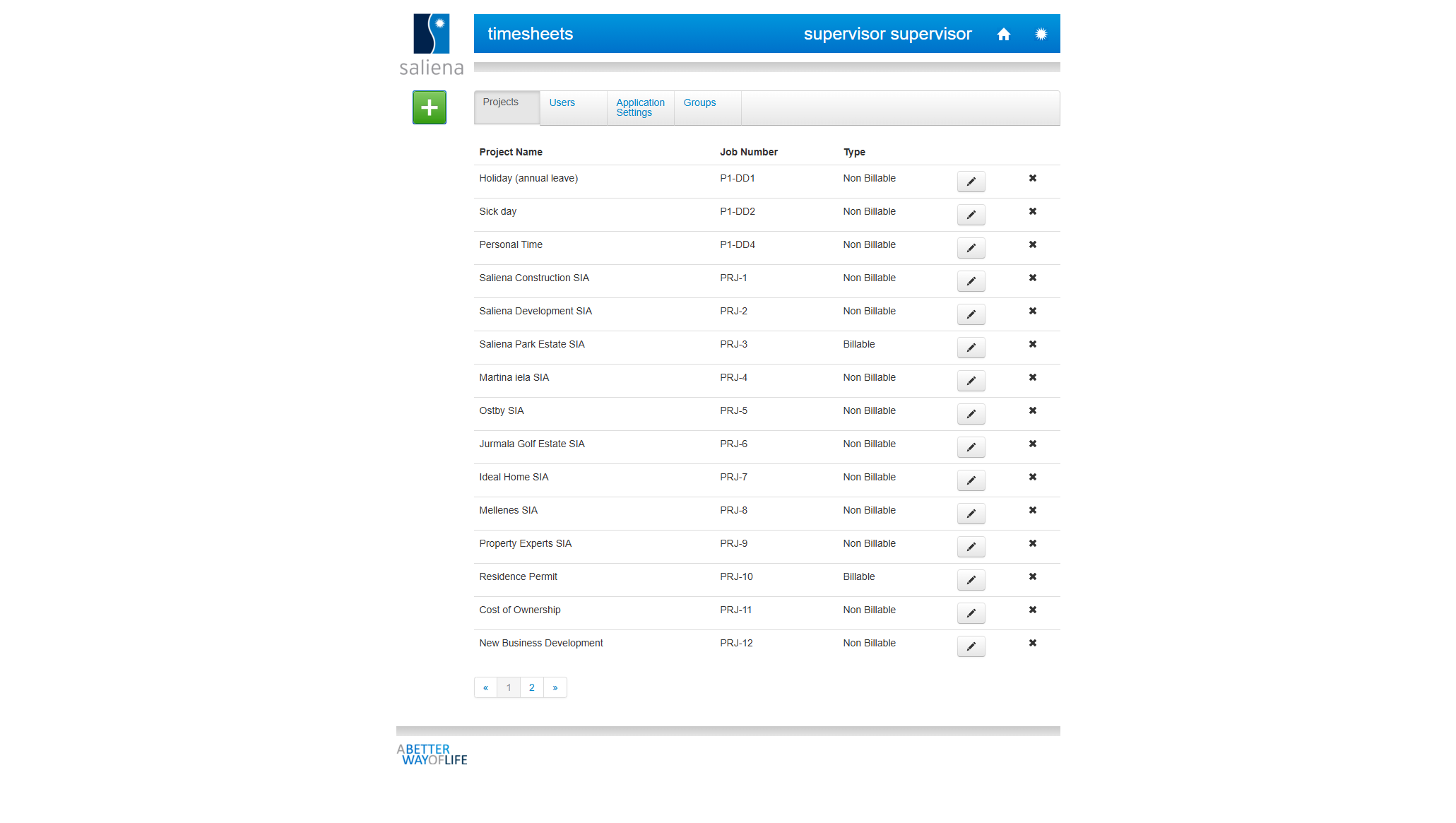This screenshot has height=823, width=1456.
Task: Delete the Cost of Ownership project
Action: pos(1033,610)
